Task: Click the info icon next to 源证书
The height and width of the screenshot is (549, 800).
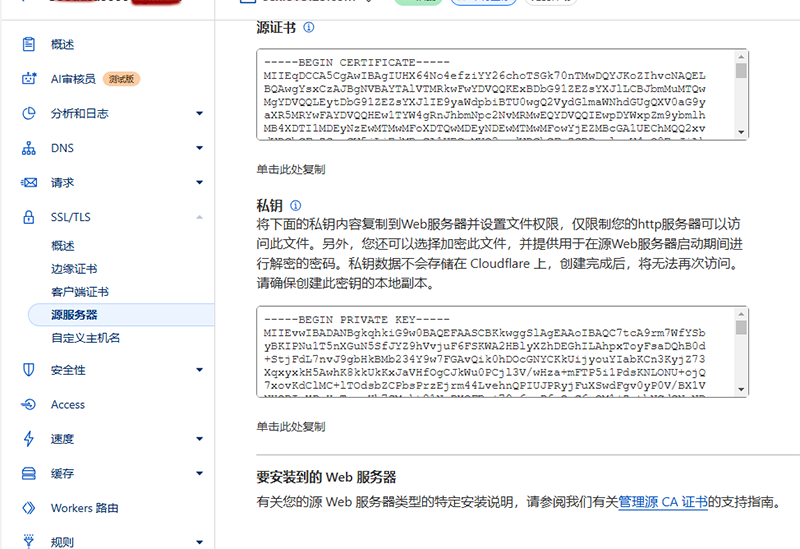Action: pyautogui.click(x=309, y=28)
